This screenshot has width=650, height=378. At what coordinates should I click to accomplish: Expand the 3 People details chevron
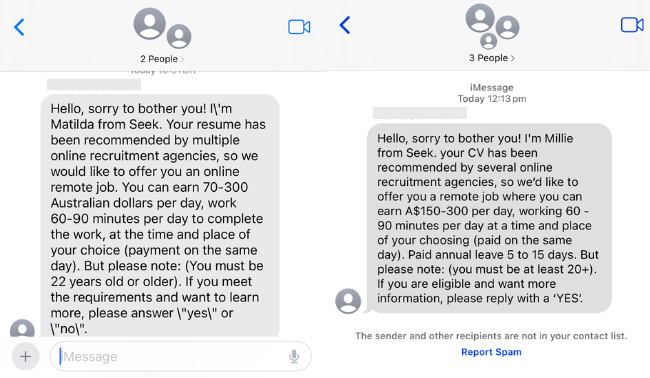tap(512, 58)
